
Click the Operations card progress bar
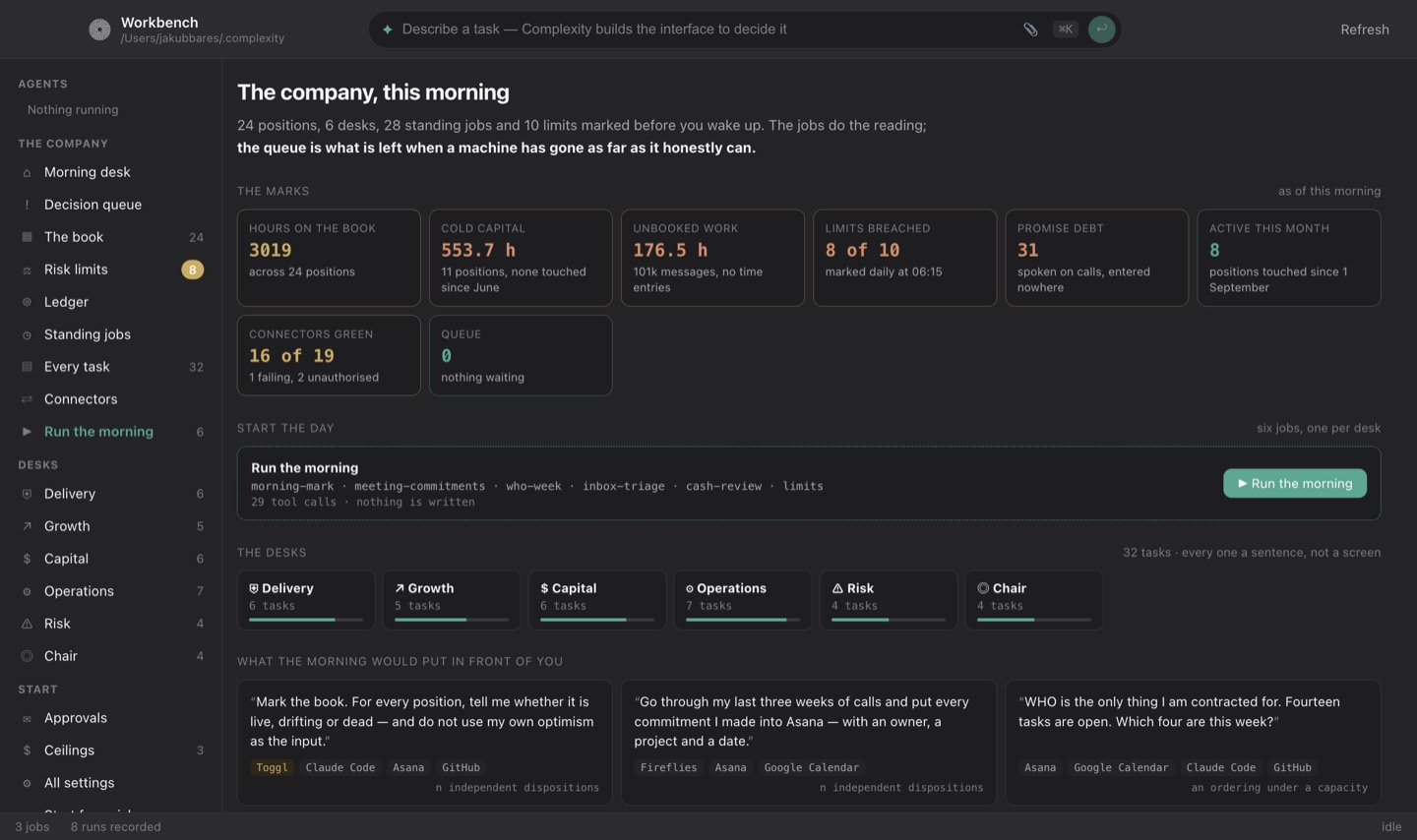743,620
